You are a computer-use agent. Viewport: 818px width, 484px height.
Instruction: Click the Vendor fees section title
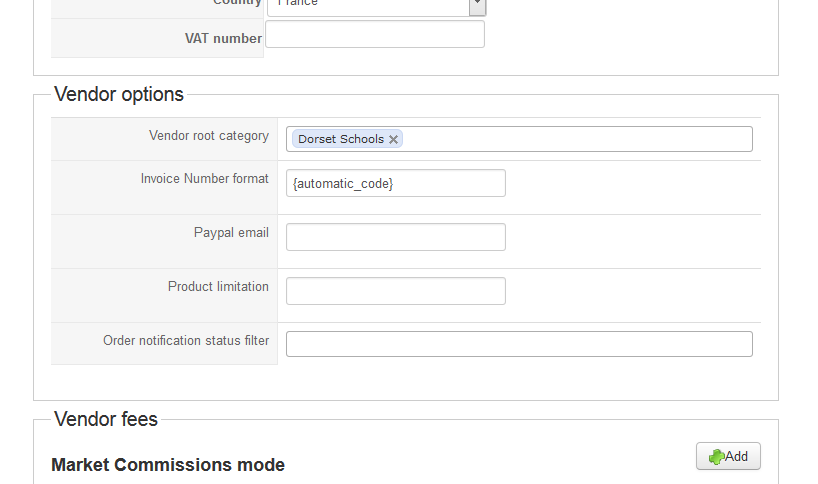tap(106, 420)
